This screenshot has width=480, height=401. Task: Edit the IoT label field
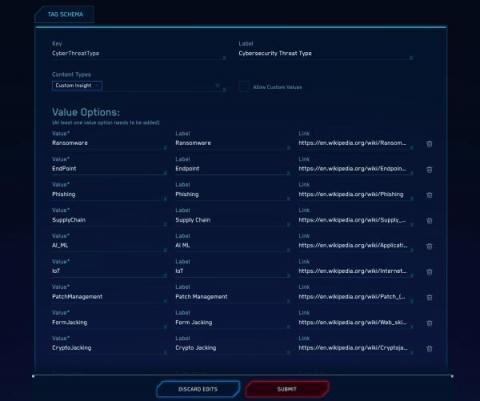pyautogui.click(x=233, y=271)
